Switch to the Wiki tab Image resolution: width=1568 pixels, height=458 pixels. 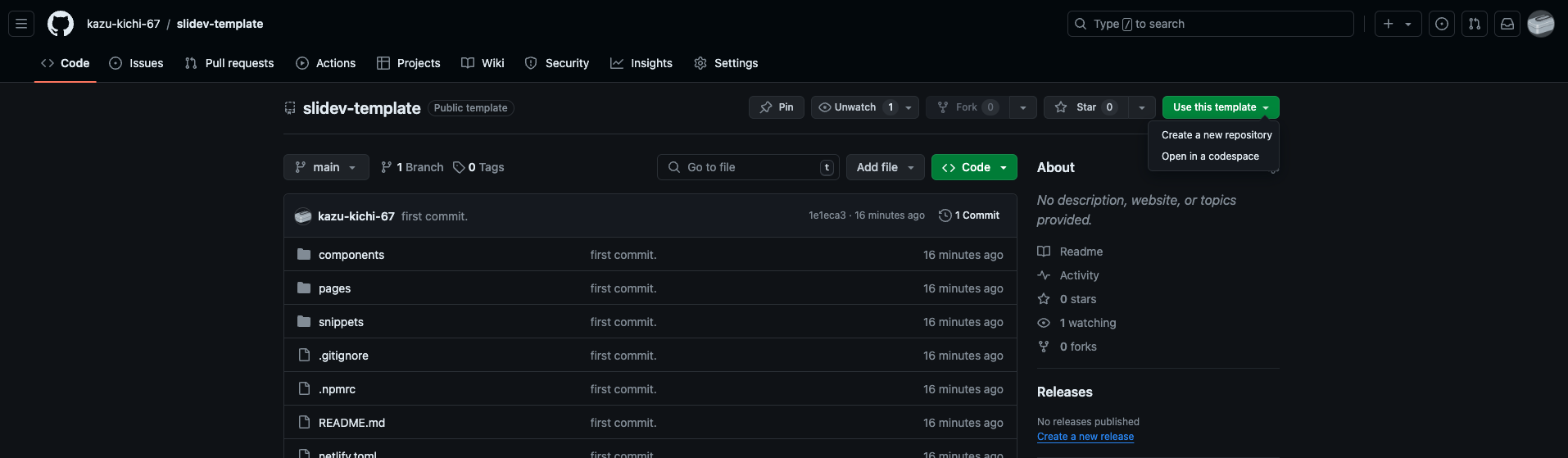tap(483, 63)
